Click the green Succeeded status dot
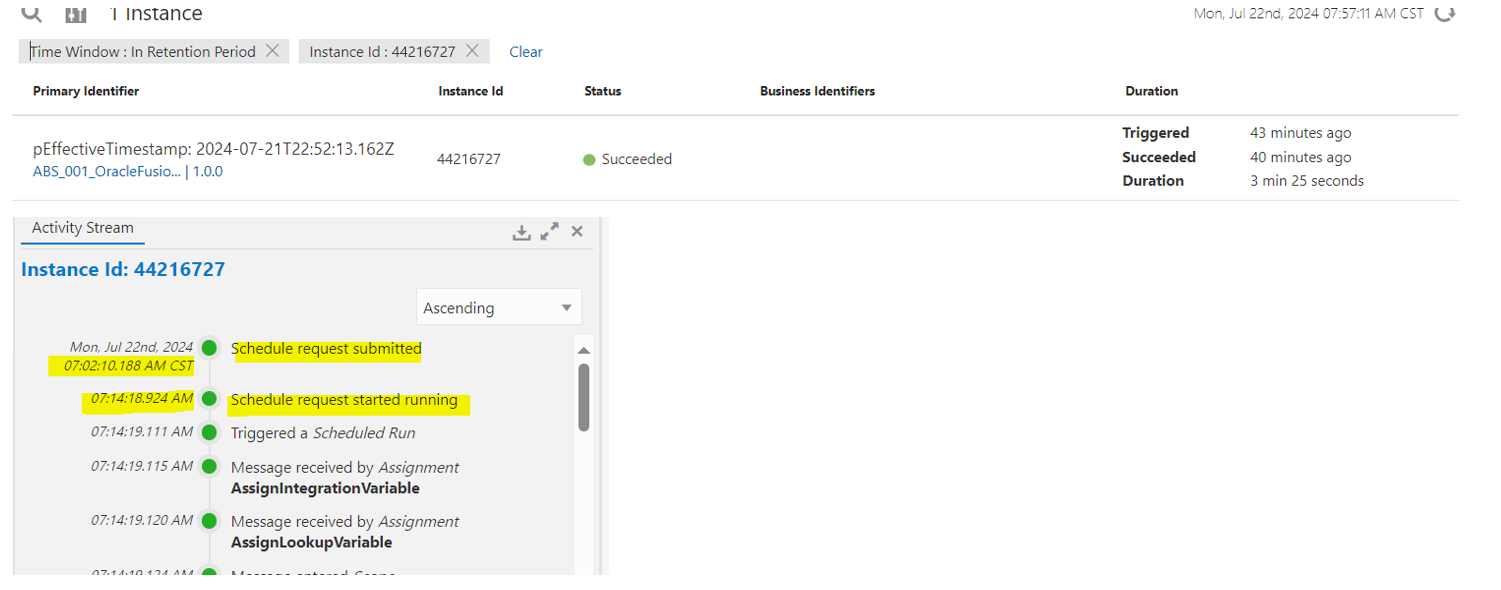 (x=589, y=159)
